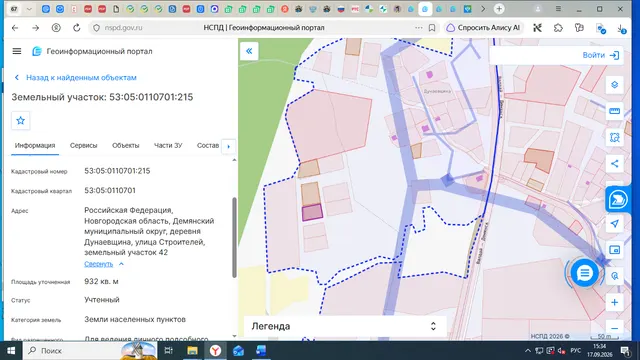
Task: Click the 932 кв. м area value
Action: pos(101,282)
